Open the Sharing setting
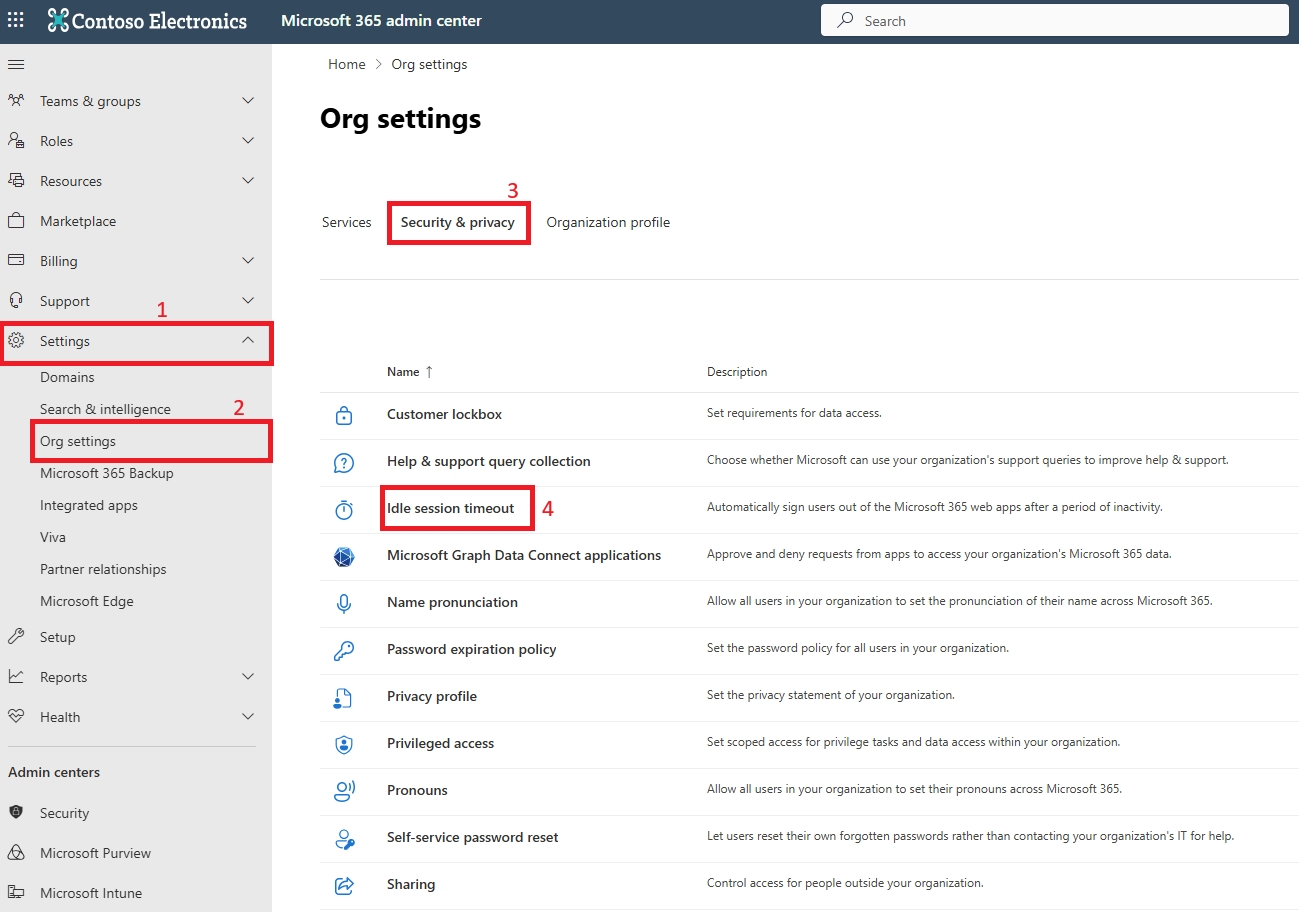The width and height of the screenshot is (1299, 912). tap(411, 884)
